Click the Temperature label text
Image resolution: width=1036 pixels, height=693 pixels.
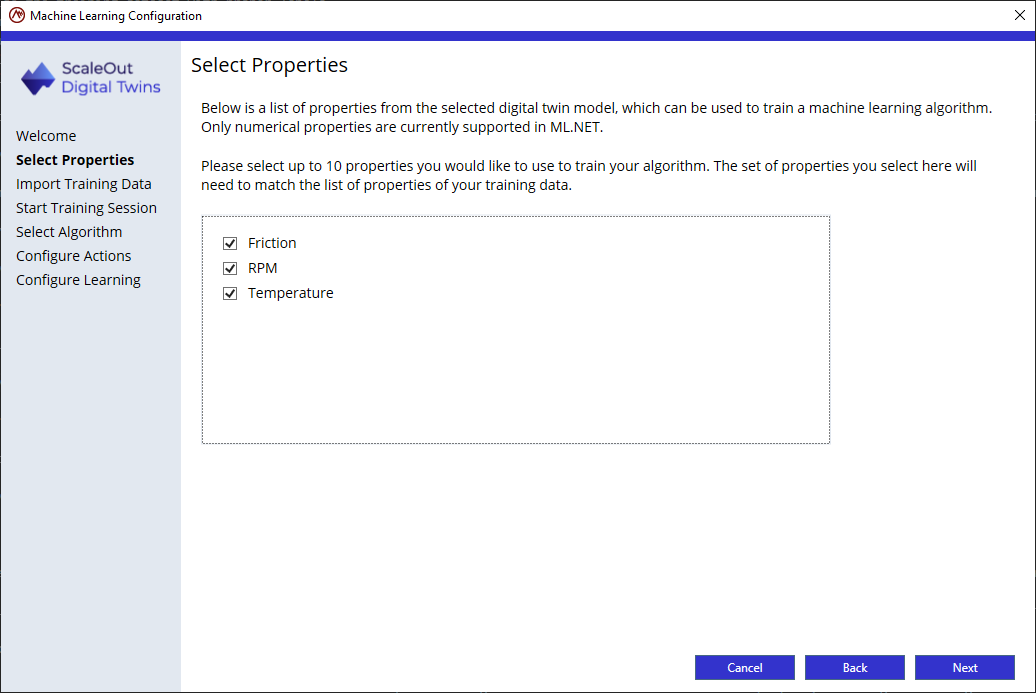(x=291, y=293)
